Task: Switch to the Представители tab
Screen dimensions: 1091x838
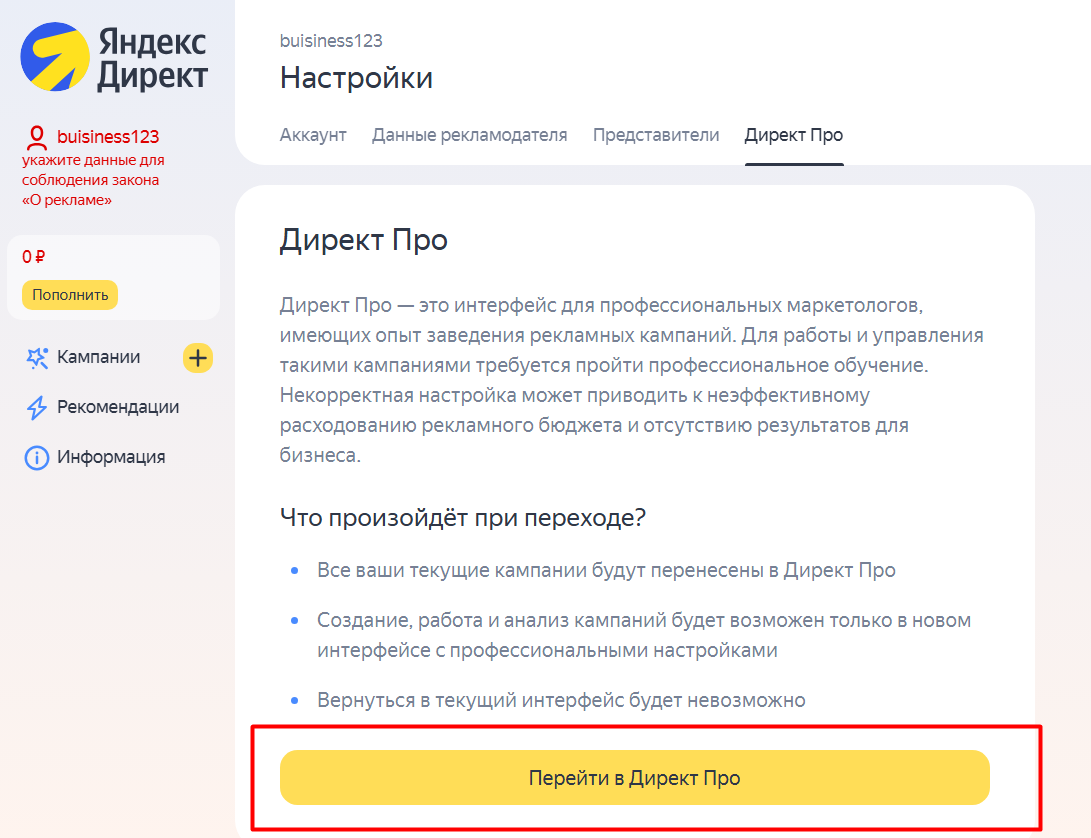Action: [x=656, y=135]
